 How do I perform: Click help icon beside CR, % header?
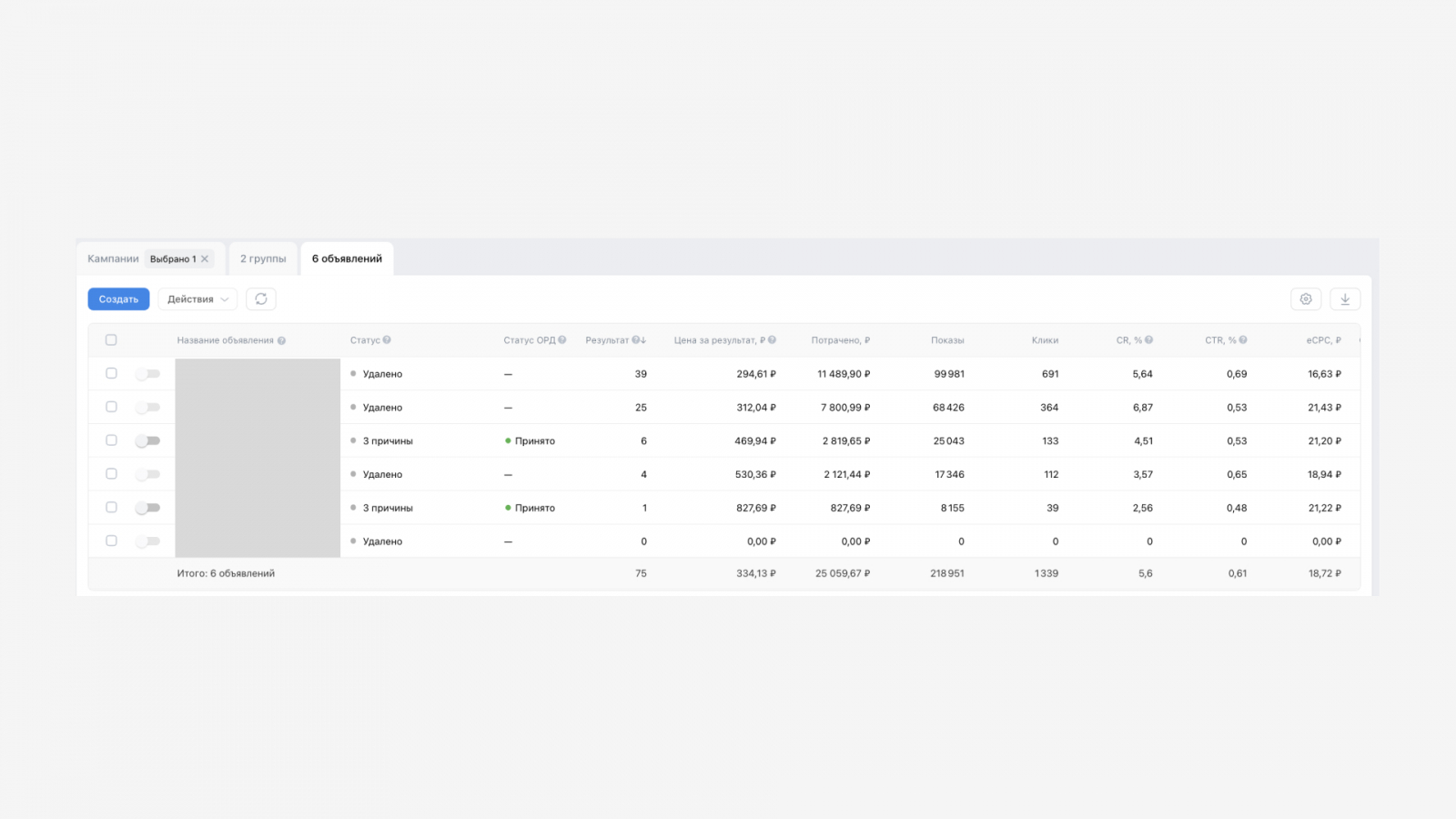1148,340
